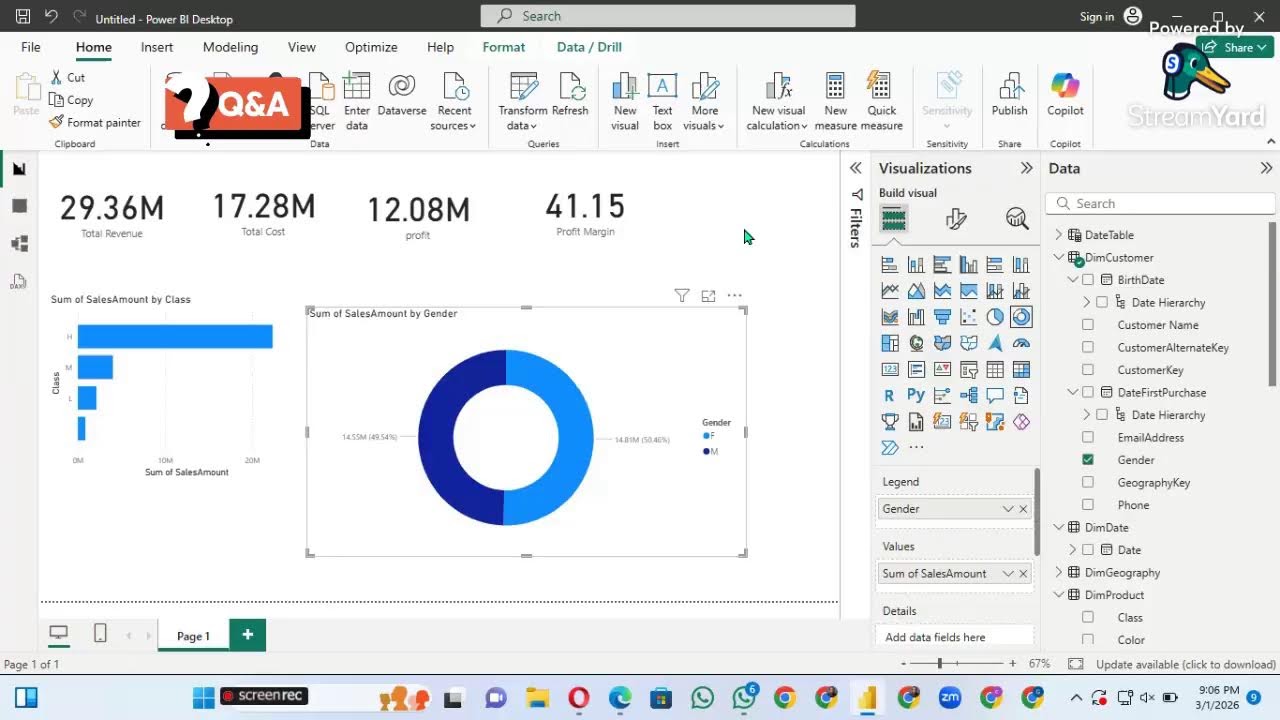Open the File menu
The image size is (1280, 720).
pyautogui.click(x=31, y=47)
